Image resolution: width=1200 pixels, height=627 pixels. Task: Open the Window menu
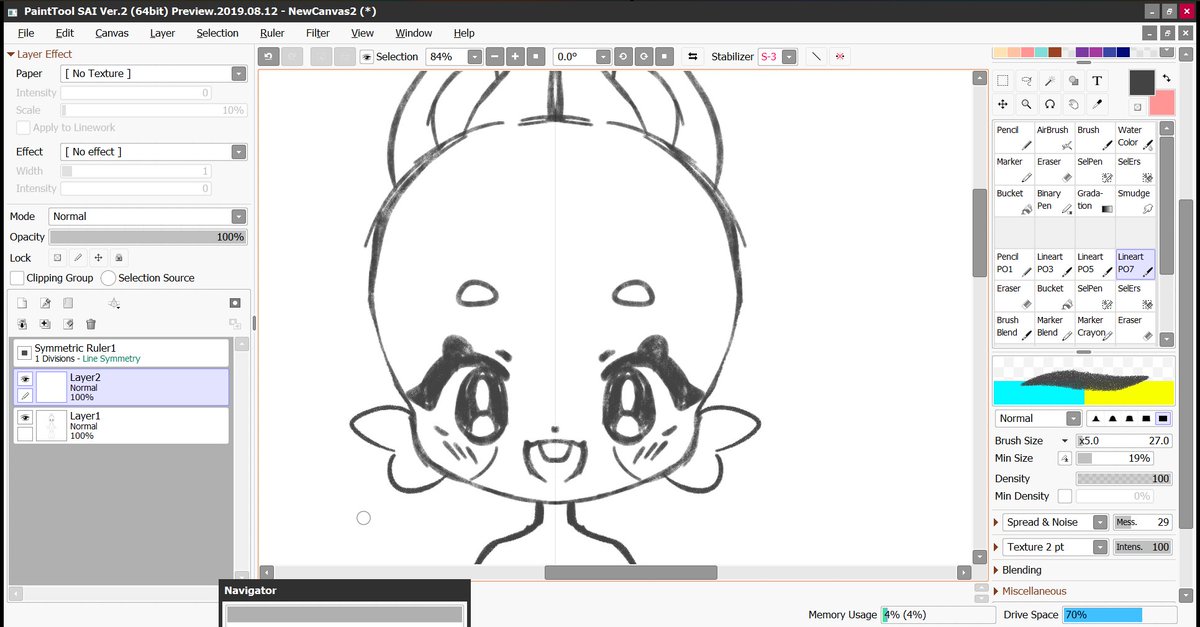click(413, 33)
